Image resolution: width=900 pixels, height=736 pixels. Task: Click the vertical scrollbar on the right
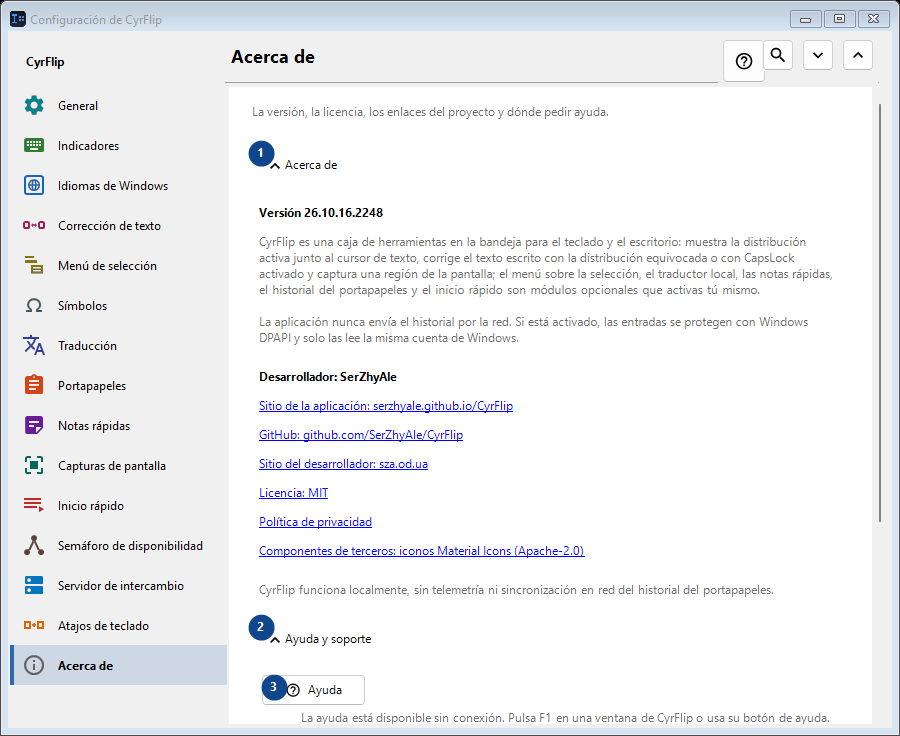click(x=880, y=313)
